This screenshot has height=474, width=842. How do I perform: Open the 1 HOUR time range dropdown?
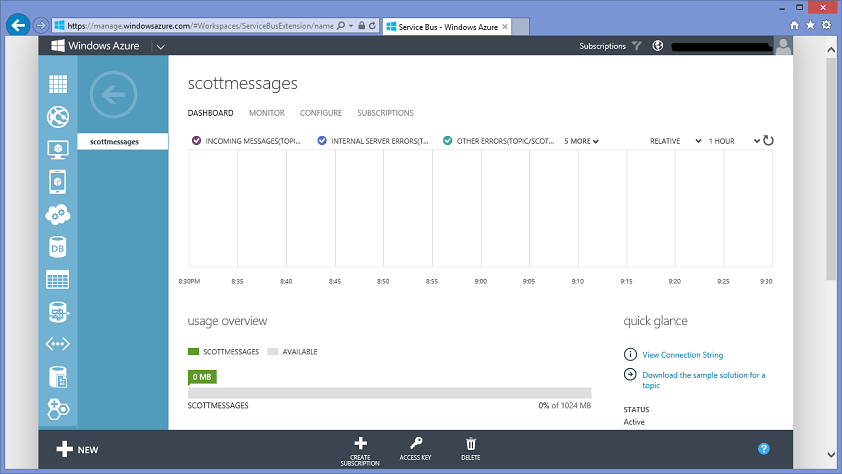734,141
